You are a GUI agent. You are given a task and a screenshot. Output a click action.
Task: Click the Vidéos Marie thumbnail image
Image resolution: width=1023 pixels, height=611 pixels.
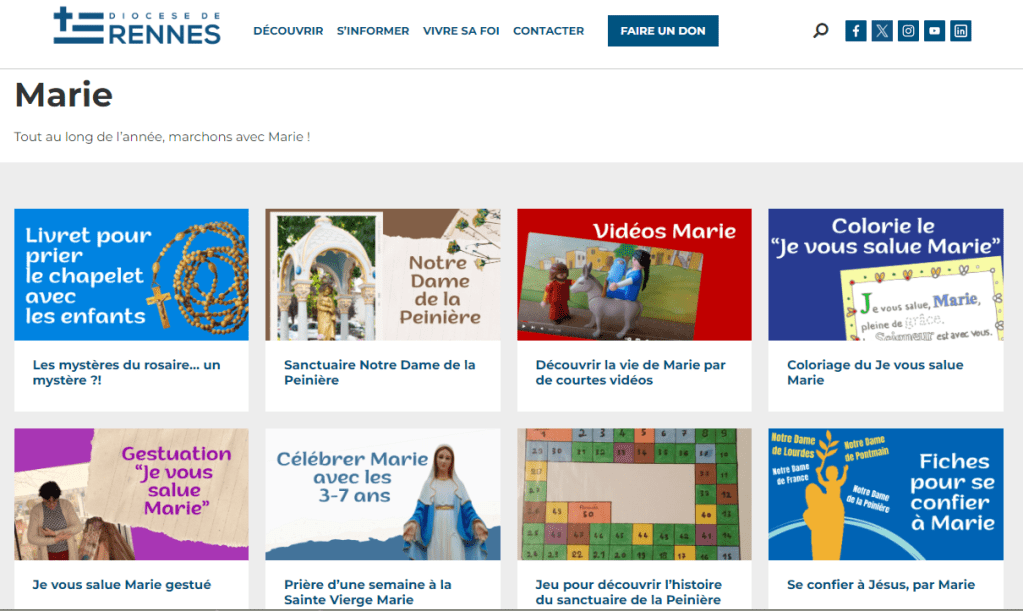point(634,275)
